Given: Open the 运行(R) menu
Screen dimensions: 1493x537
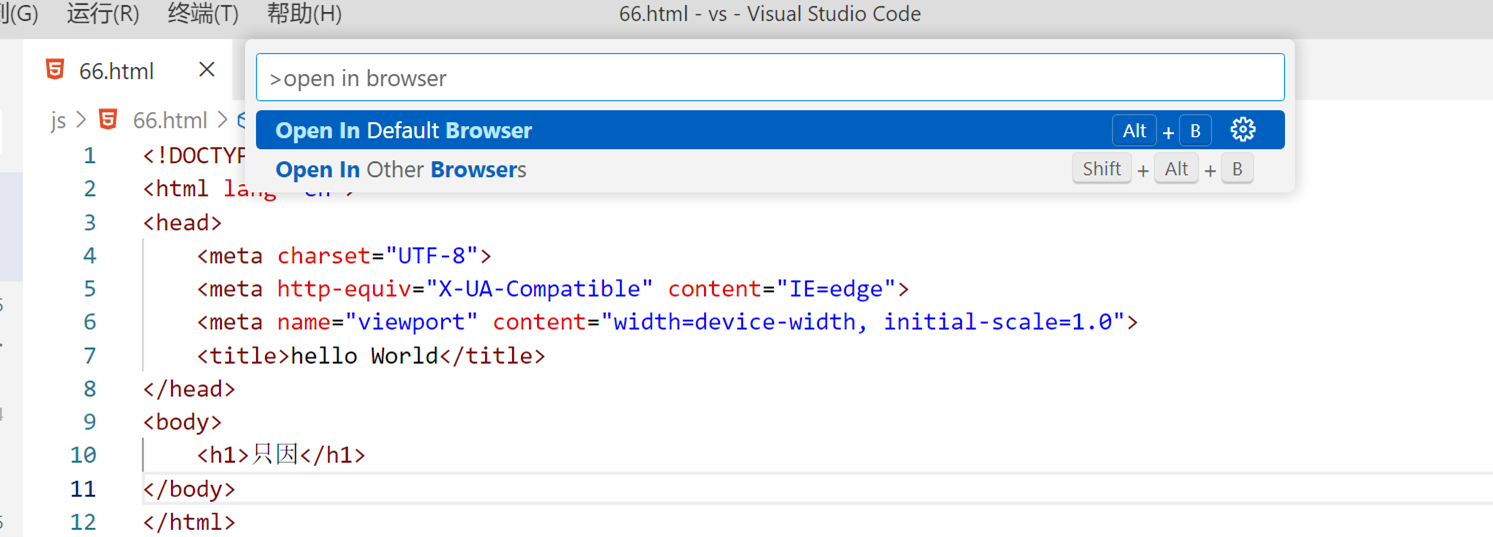Looking at the screenshot, I should click(x=102, y=14).
